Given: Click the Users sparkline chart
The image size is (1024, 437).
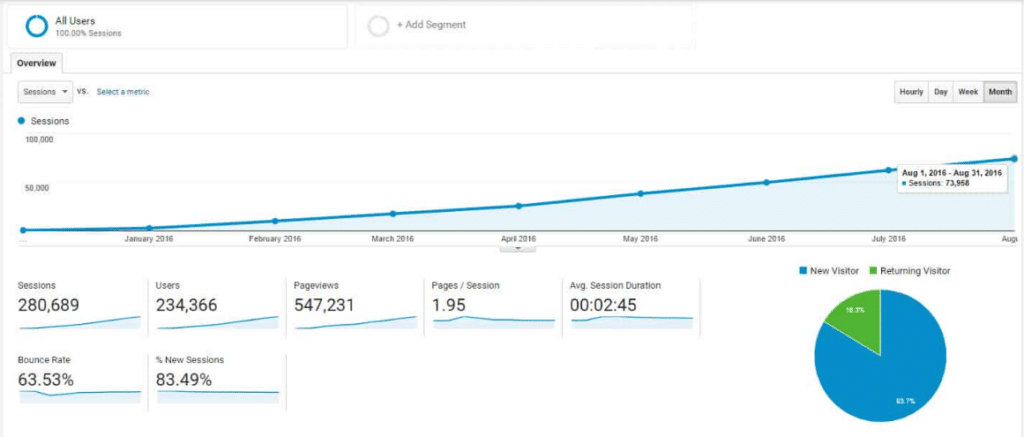Looking at the screenshot, I should (217, 322).
